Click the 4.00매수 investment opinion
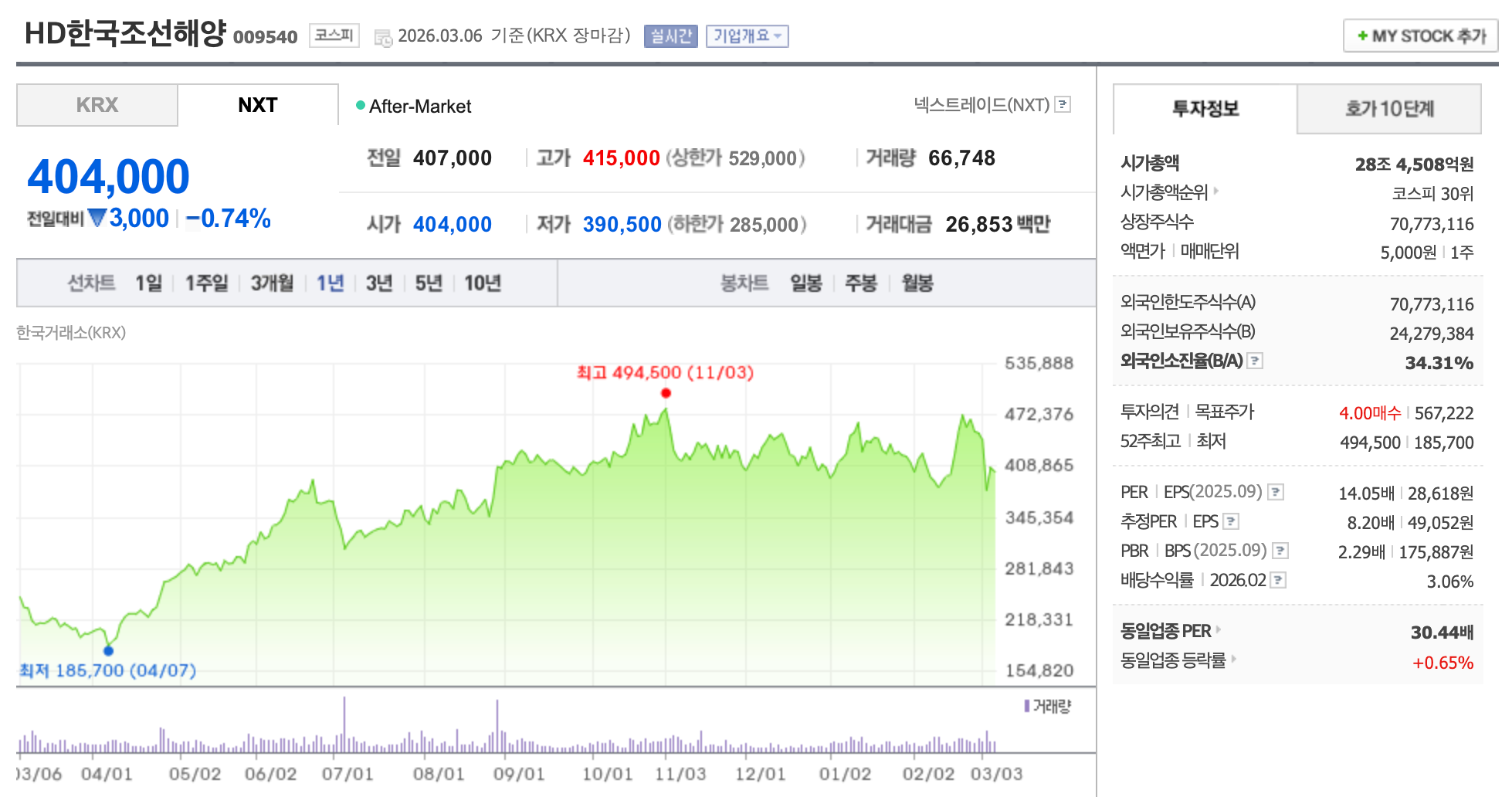This screenshot has height=797, width=1512. coord(1370,413)
